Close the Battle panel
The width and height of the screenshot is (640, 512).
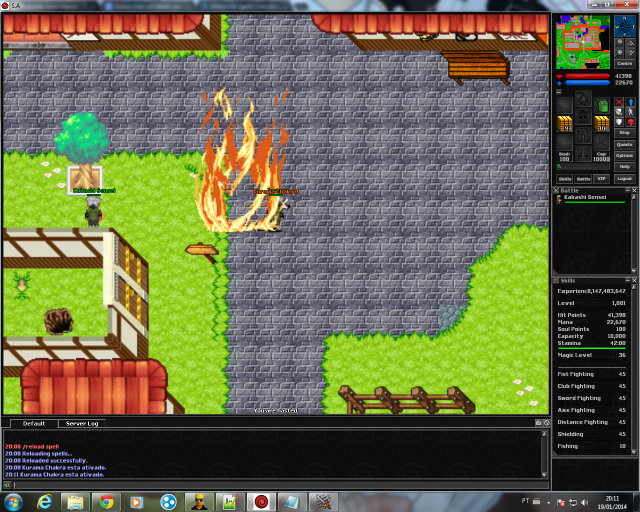click(634, 190)
